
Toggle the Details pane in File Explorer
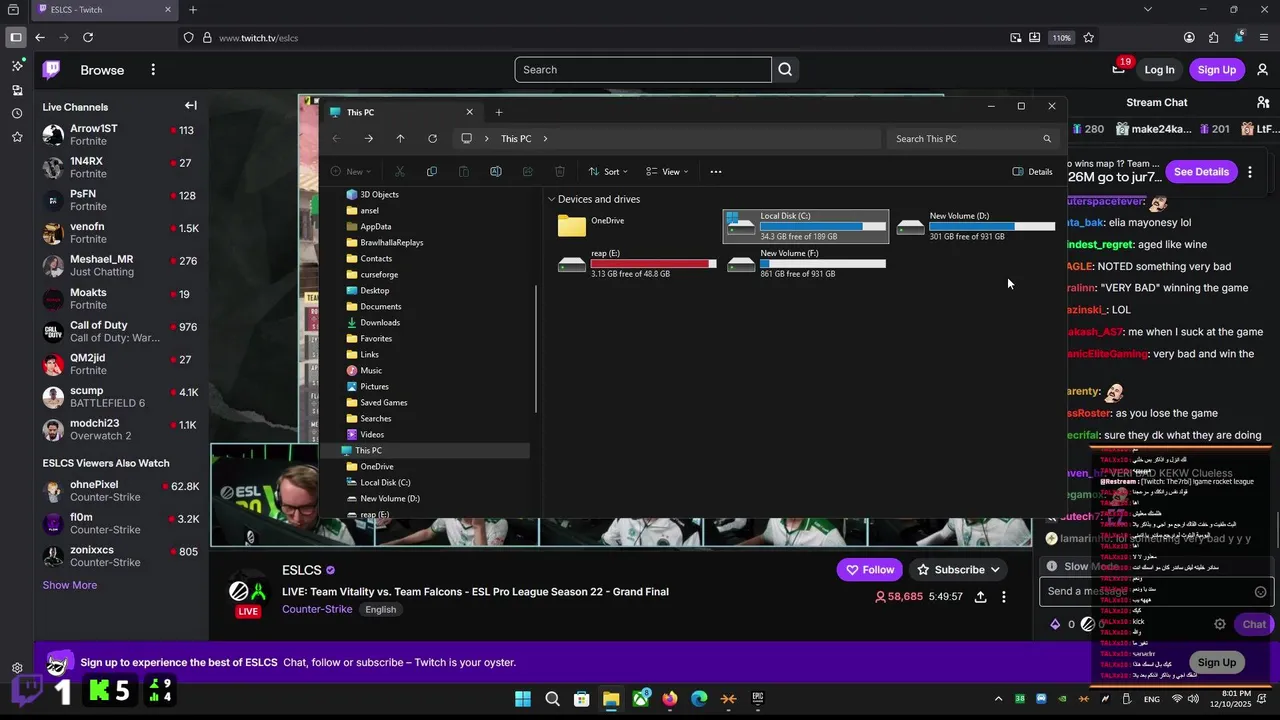click(x=1032, y=172)
